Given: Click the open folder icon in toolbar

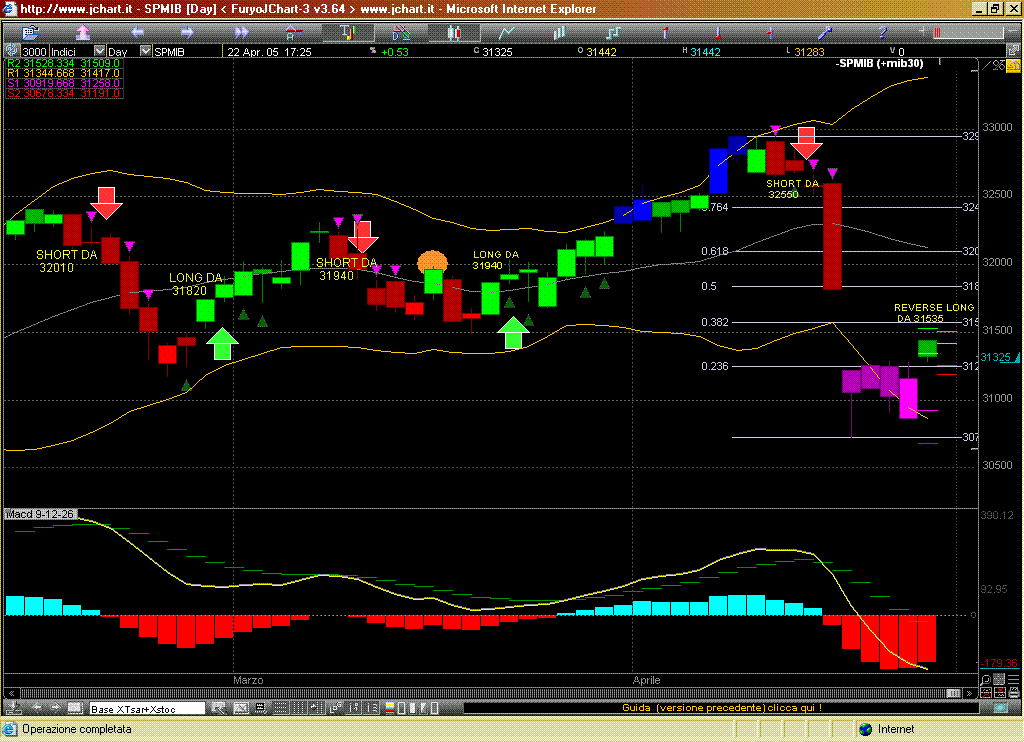Looking at the screenshot, I should point(29,32).
